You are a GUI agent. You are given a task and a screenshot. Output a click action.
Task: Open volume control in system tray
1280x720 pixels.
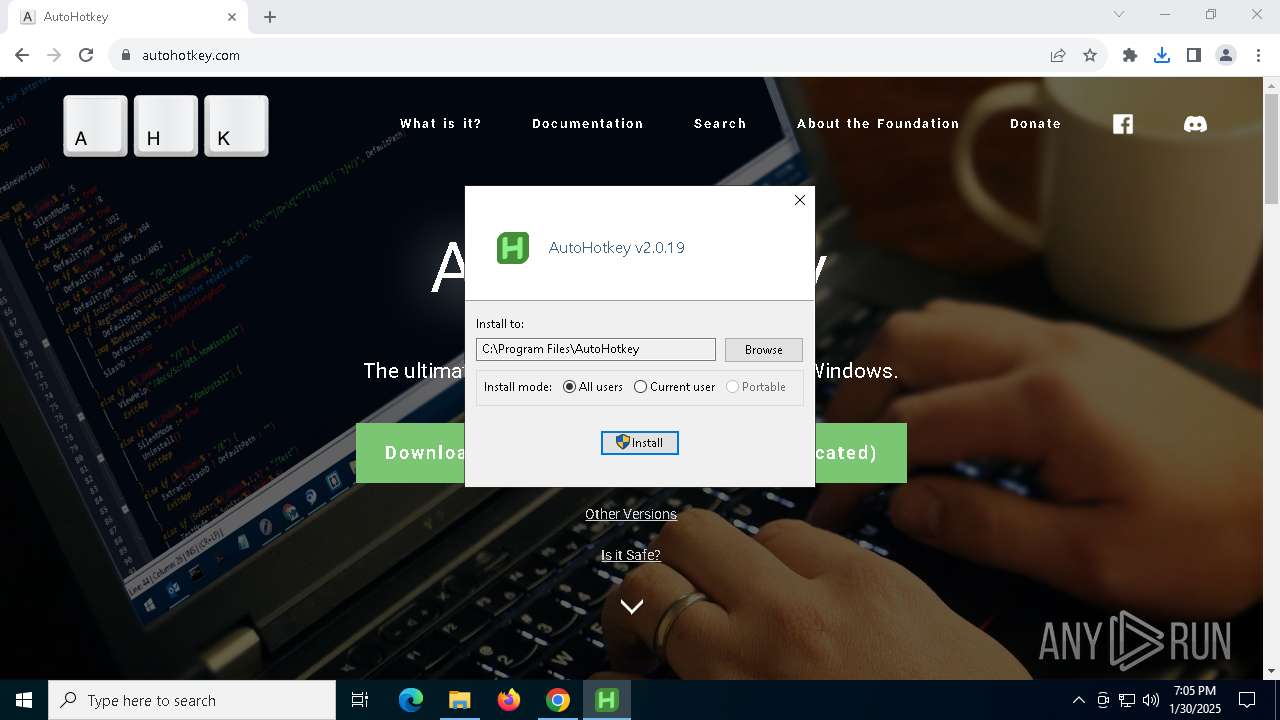1151,700
